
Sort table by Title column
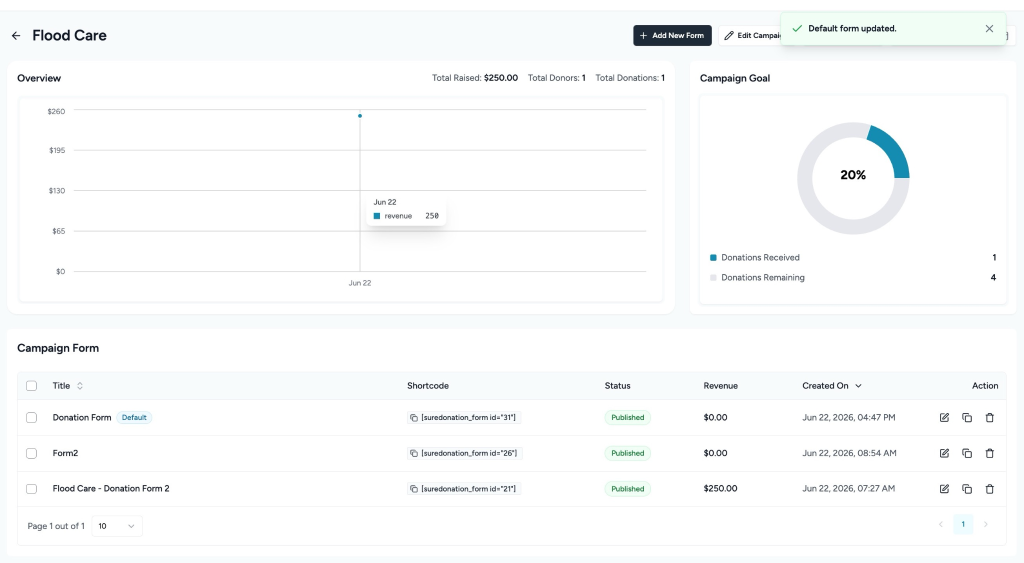[80, 386]
